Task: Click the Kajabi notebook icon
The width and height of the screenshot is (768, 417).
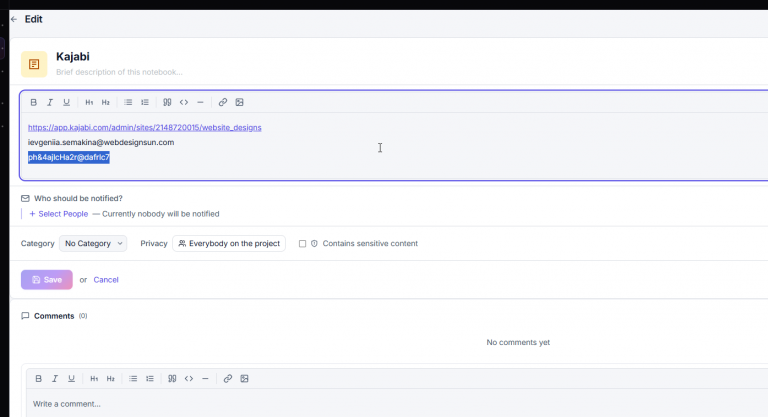Action: tap(34, 64)
